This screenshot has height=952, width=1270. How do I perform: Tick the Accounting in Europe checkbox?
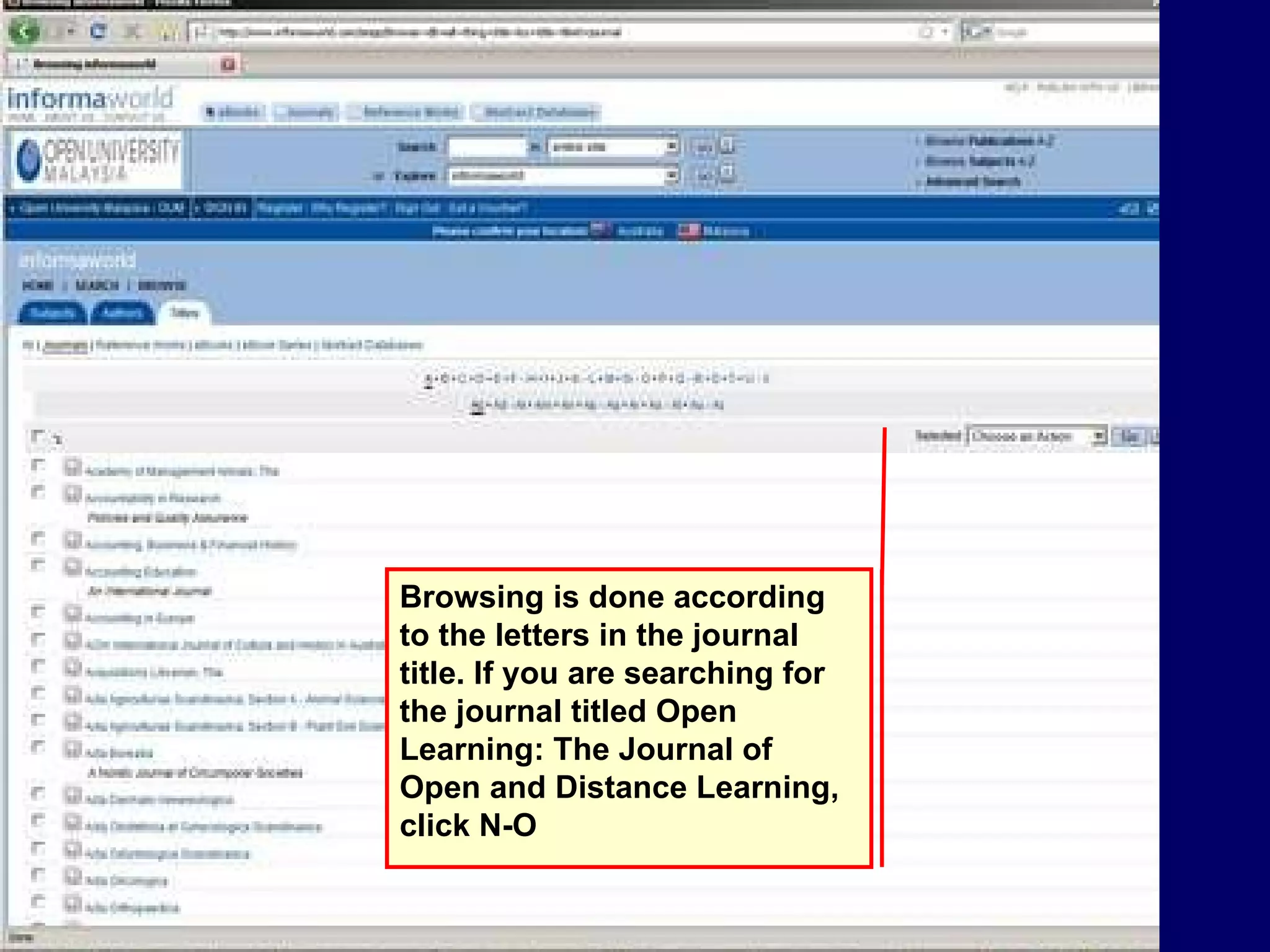(x=38, y=612)
